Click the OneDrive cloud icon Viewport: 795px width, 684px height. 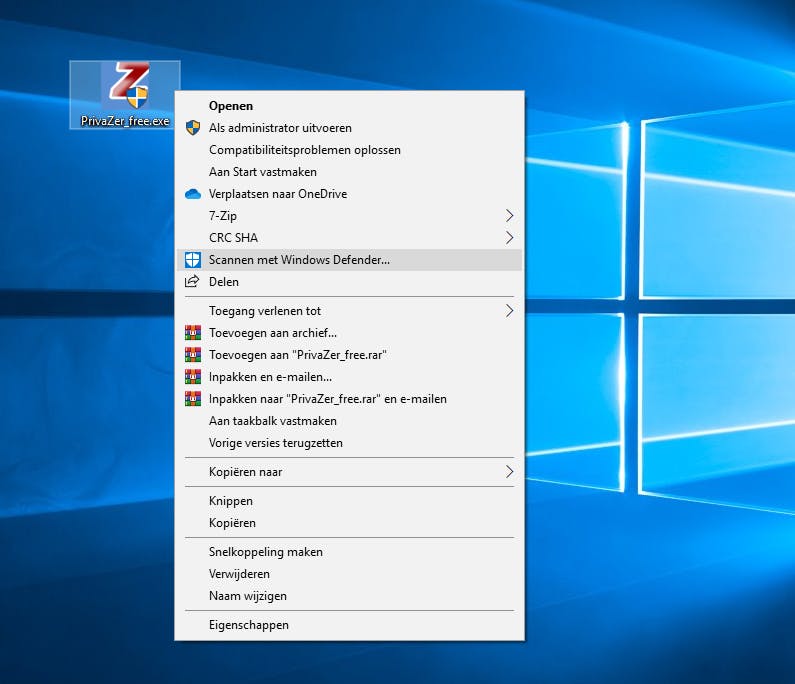click(x=193, y=194)
